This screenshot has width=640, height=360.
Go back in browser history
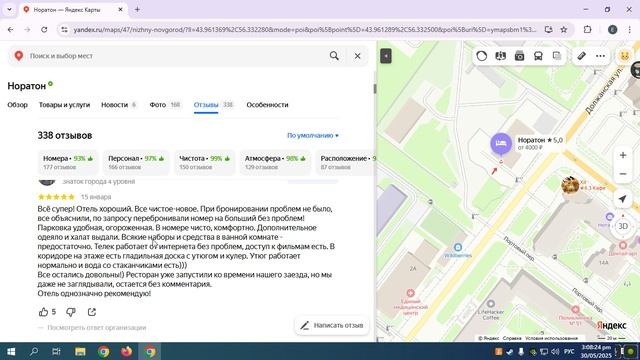(11, 30)
